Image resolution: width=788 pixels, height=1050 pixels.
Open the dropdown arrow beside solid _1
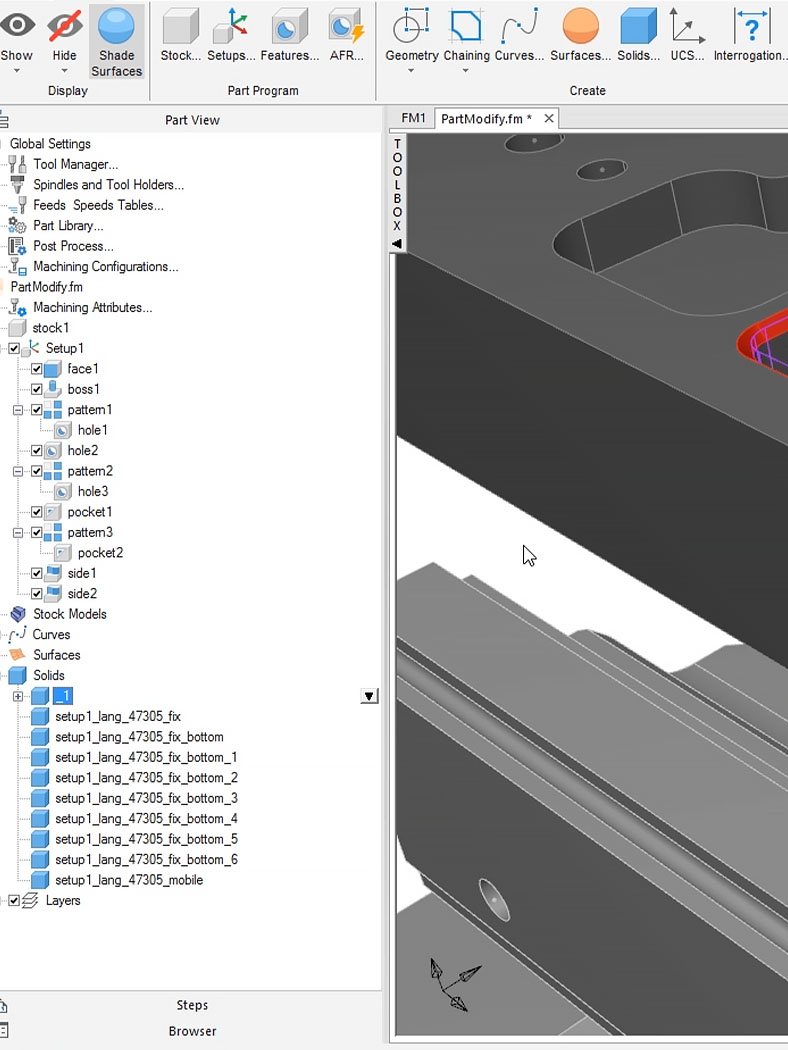pyautogui.click(x=369, y=696)
